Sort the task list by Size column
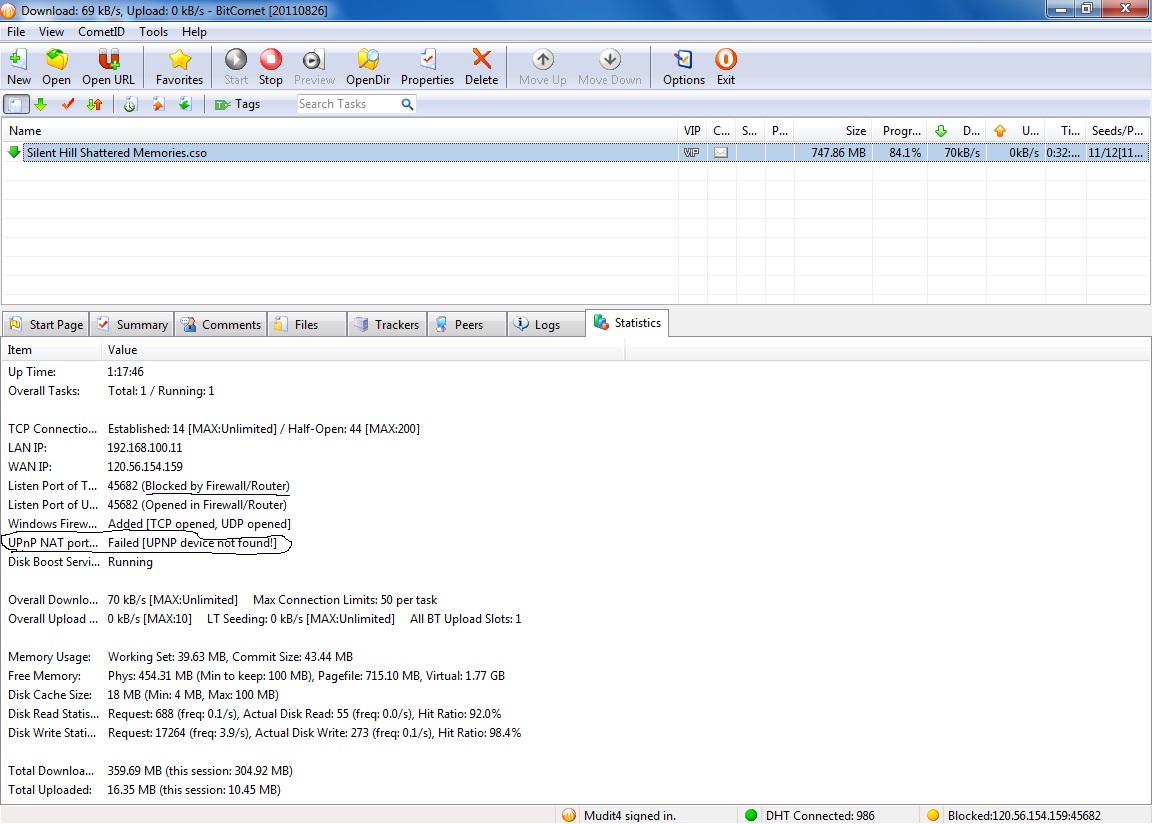1152x824 pixels. (x=834, y=131)
